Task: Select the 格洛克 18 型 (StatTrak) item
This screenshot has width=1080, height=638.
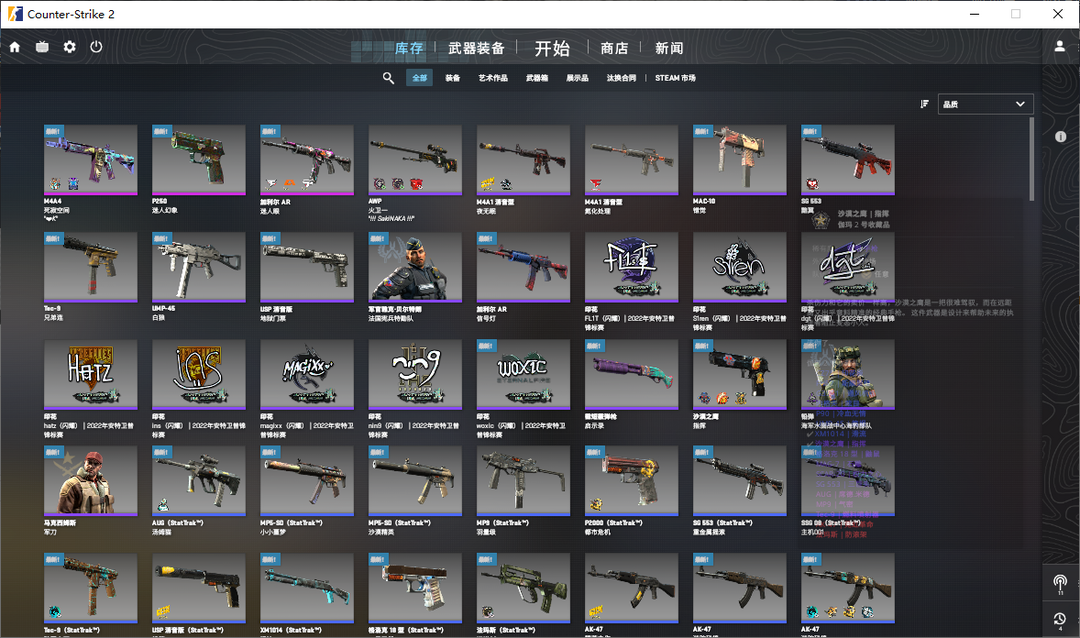Action: click(x=415, y=588)
